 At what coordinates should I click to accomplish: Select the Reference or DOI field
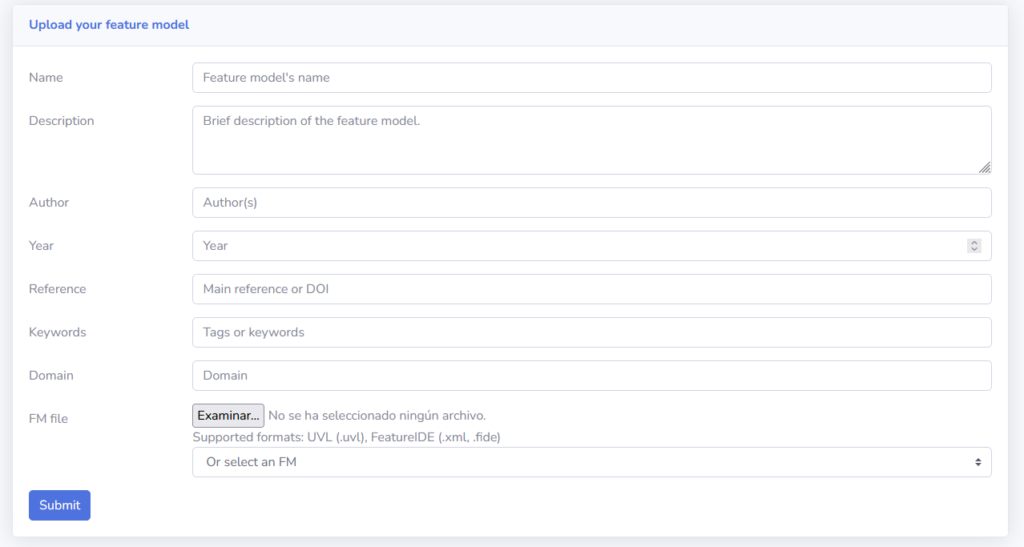point(590,289)
